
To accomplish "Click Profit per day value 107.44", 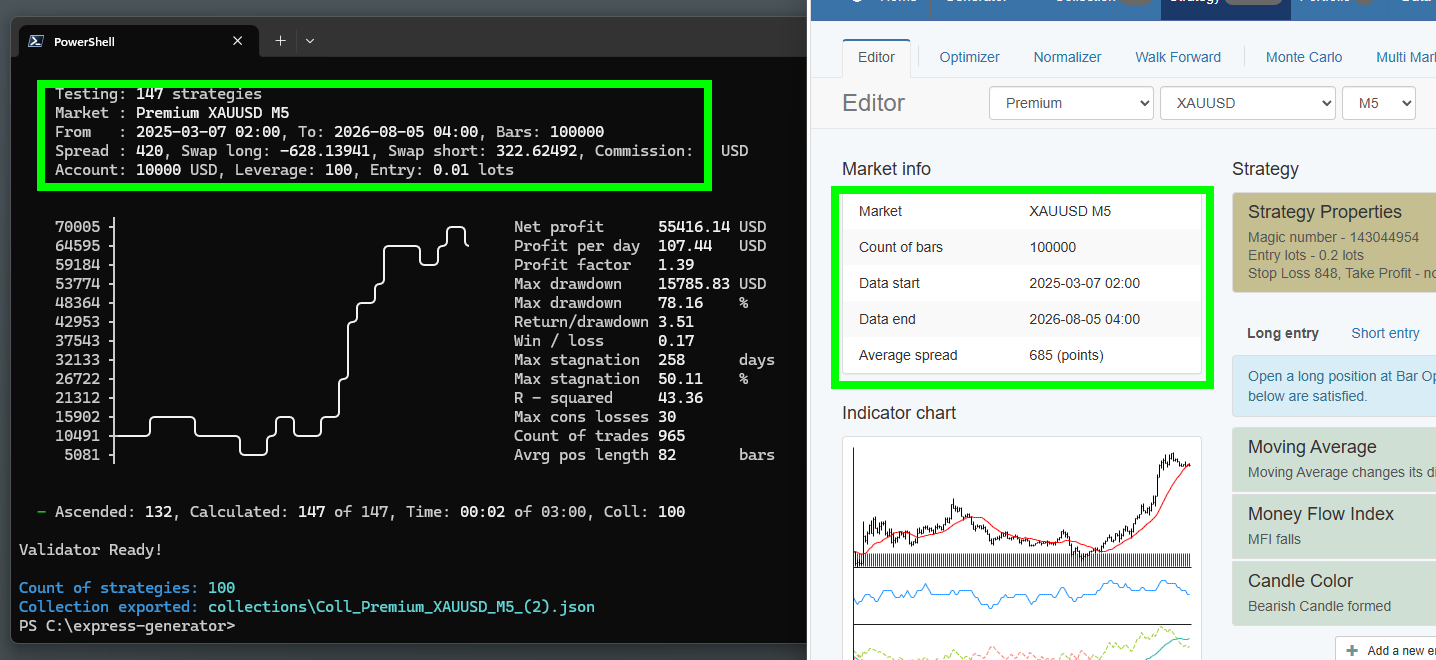I will pos(685,246).
